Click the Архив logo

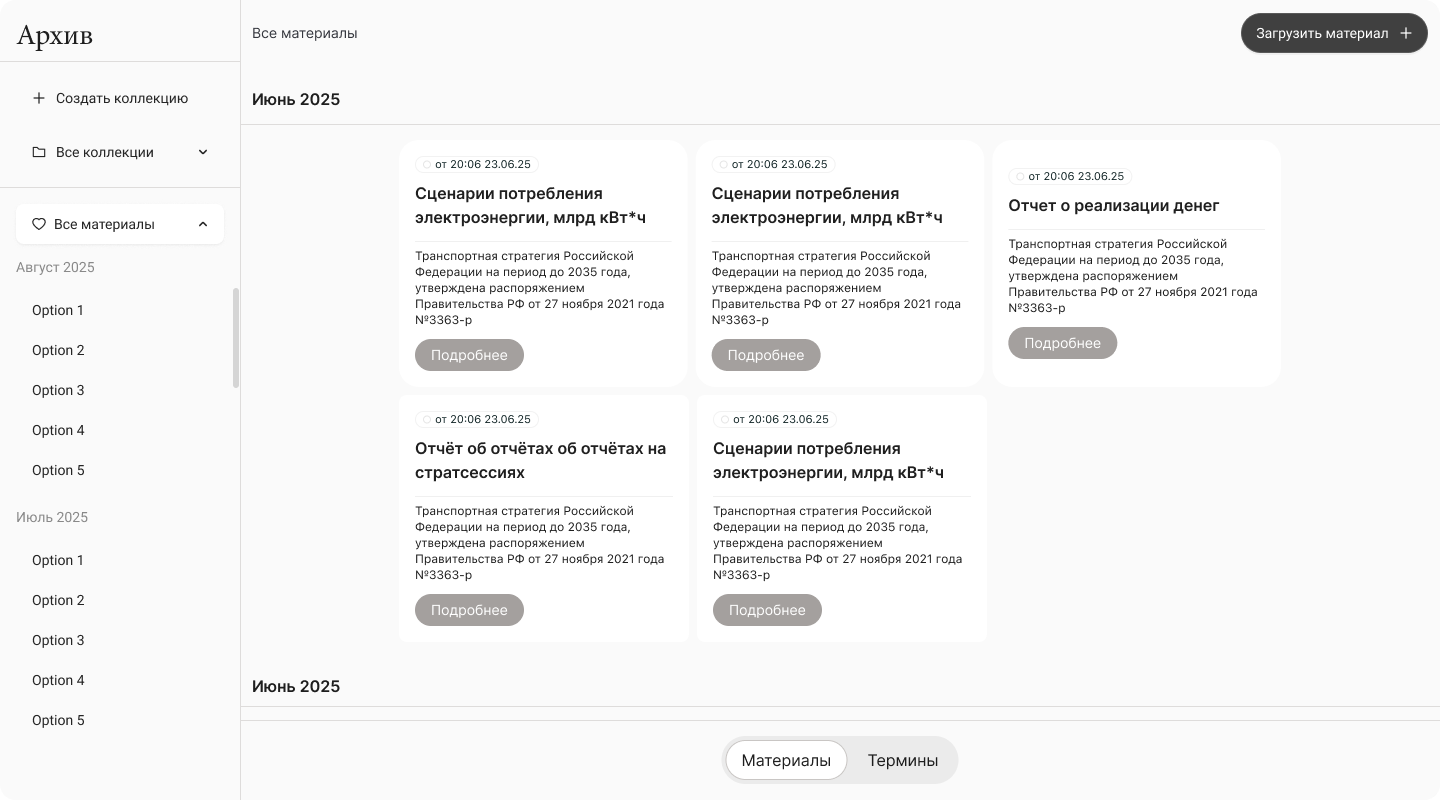pyautogui.click(x=55, y=35)
